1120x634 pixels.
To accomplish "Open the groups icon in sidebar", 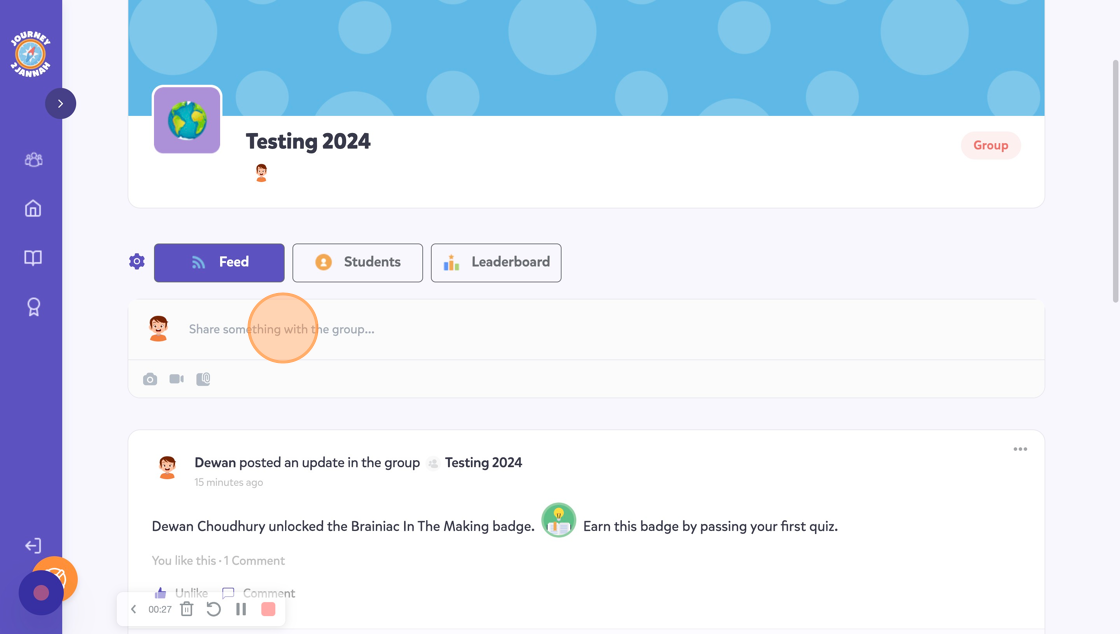I will (x=33, y=160).
